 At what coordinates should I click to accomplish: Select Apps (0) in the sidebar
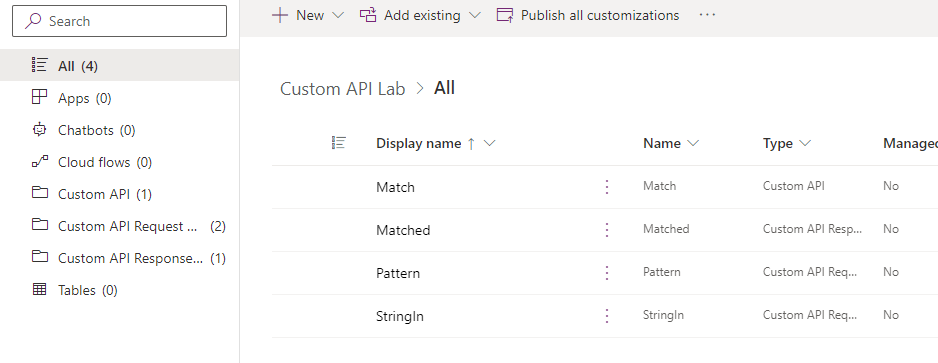[x=120, y=97]
